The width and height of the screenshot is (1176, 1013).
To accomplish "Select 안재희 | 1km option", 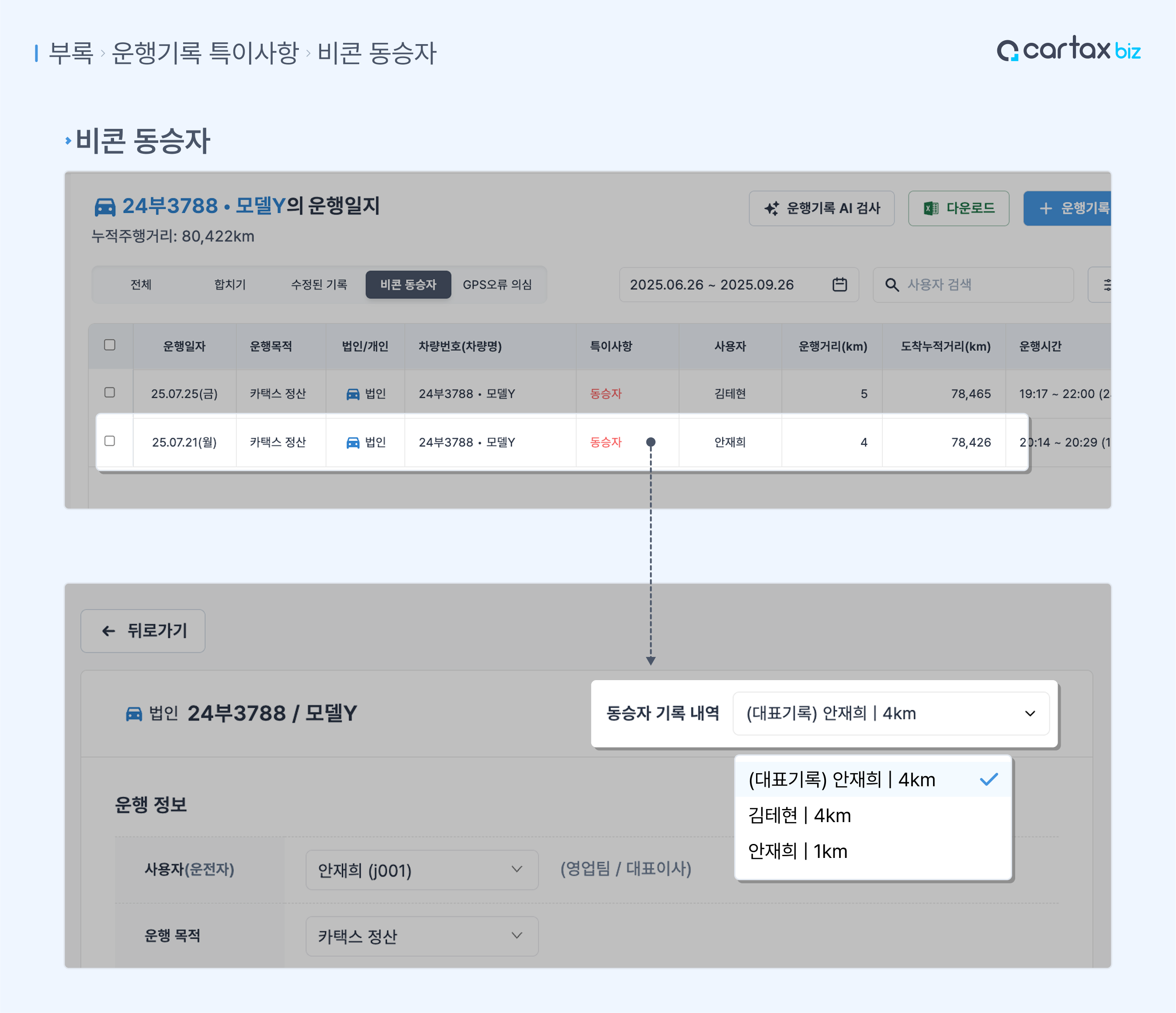I will pyautogui.click(x=798, y=851).
